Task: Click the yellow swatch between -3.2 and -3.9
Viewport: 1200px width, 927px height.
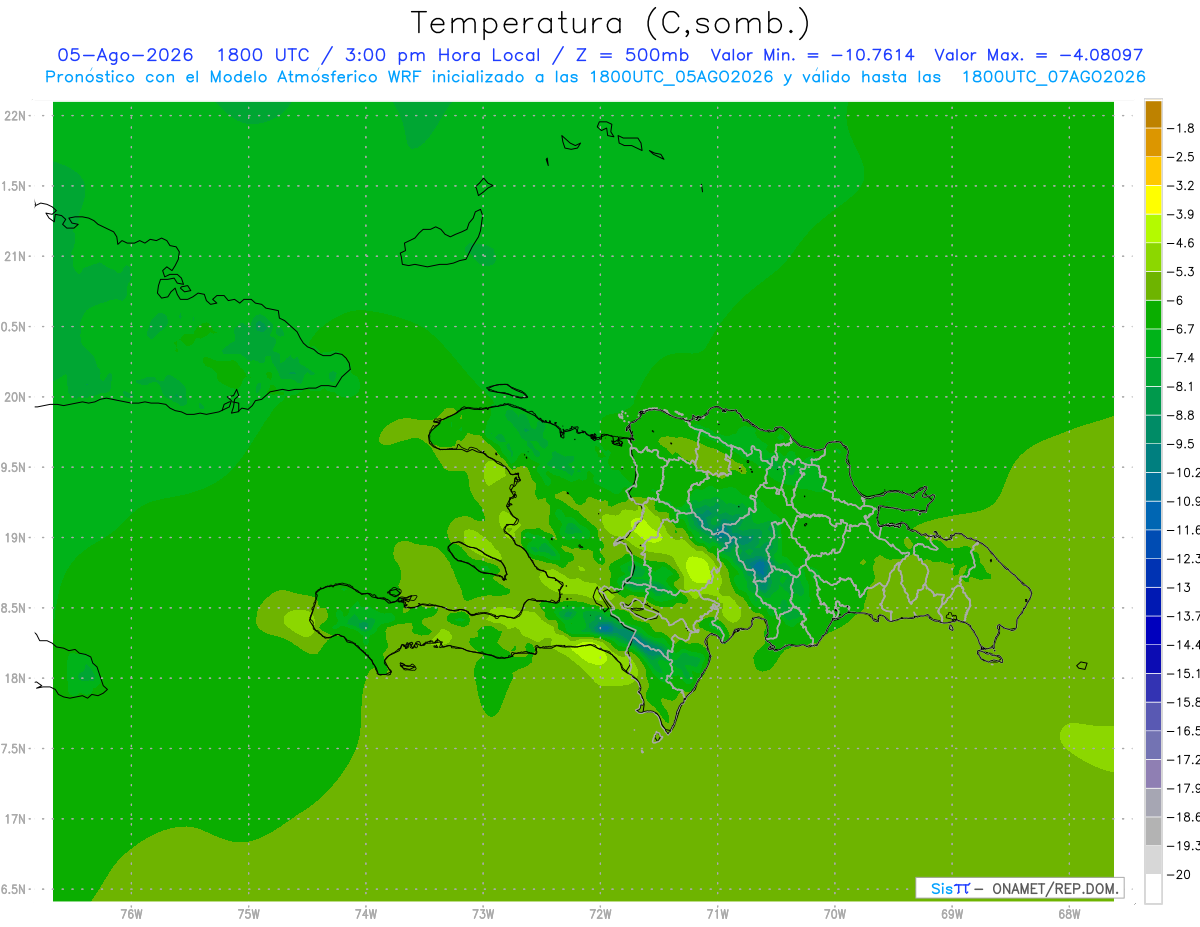Action: point(1153,200)
